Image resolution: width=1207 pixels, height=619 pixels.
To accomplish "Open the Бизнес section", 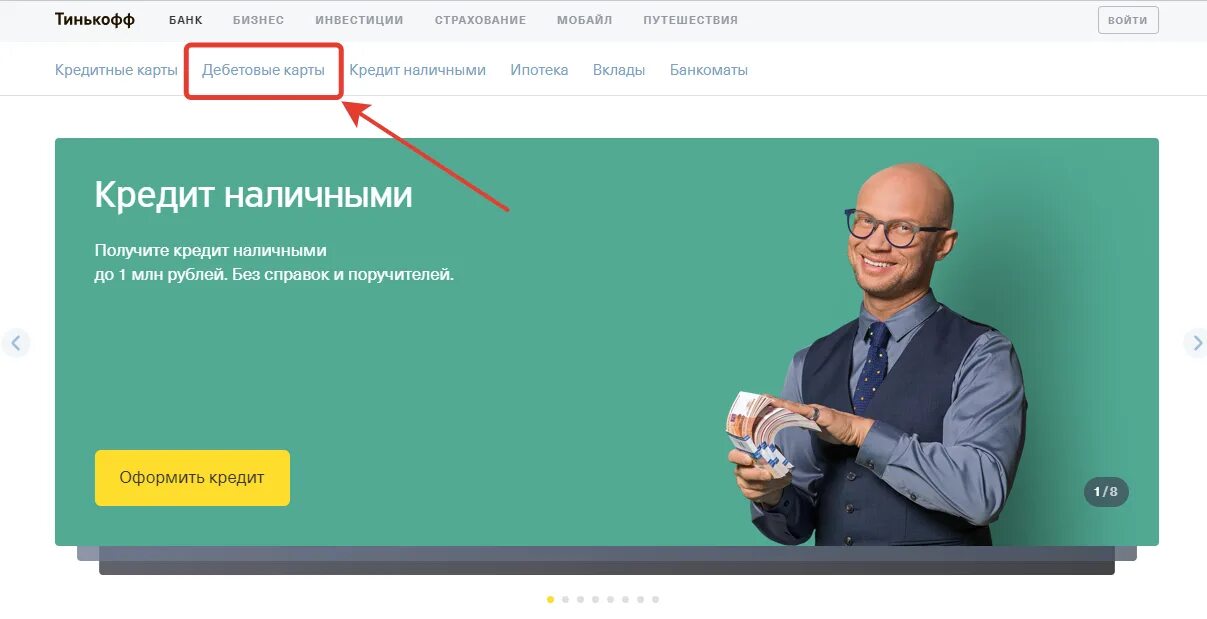I will tap(258, 20).
